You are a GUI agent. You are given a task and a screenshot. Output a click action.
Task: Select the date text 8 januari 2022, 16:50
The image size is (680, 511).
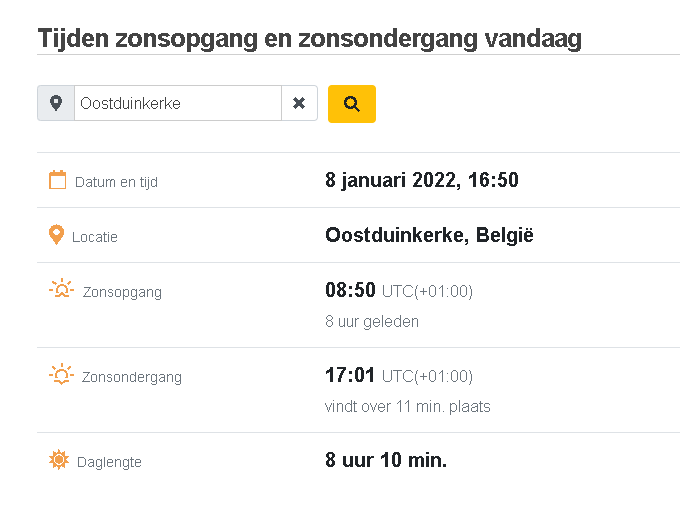[x=422, y=180]
